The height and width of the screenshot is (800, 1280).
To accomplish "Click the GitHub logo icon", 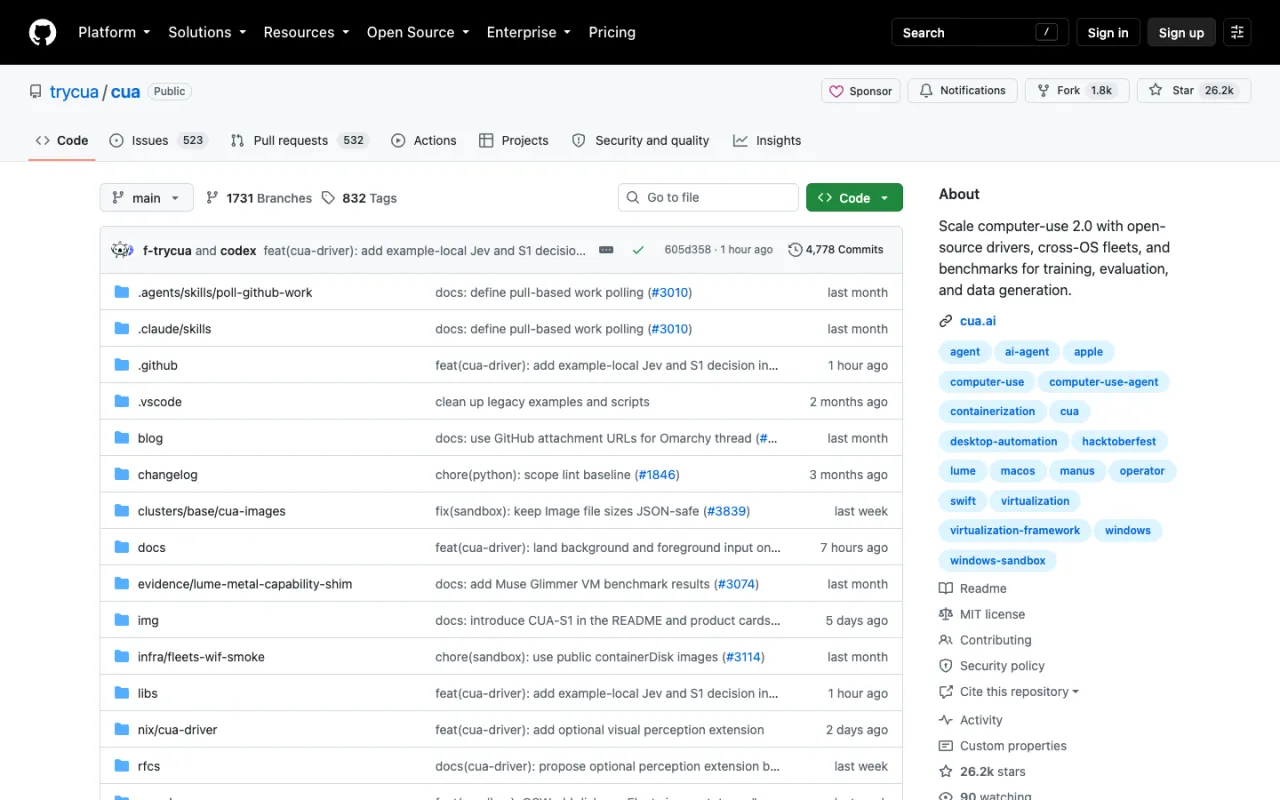I will click(x=43, y=32).
